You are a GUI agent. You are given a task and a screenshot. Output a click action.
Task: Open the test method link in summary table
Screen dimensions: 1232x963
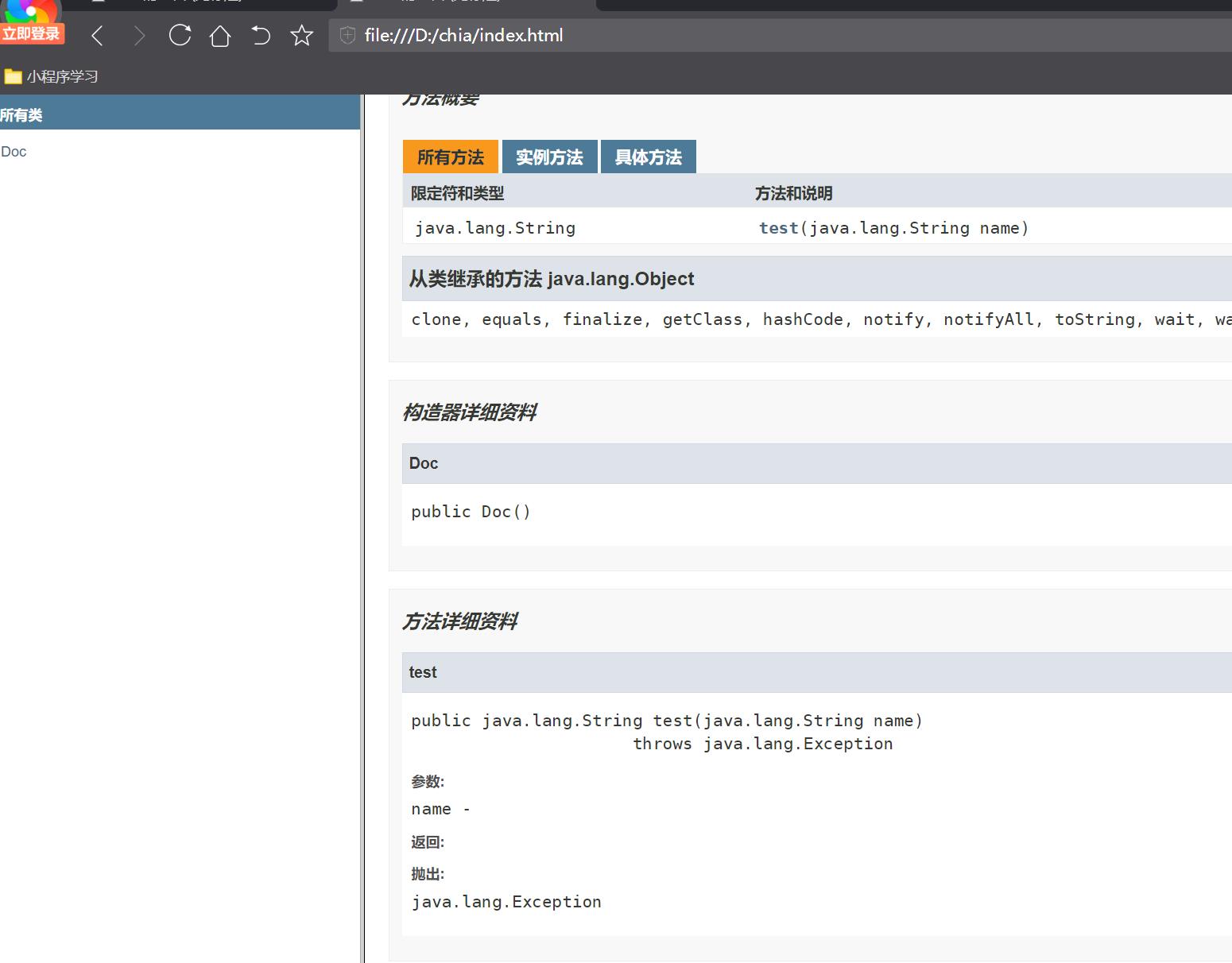click(778, 228)
